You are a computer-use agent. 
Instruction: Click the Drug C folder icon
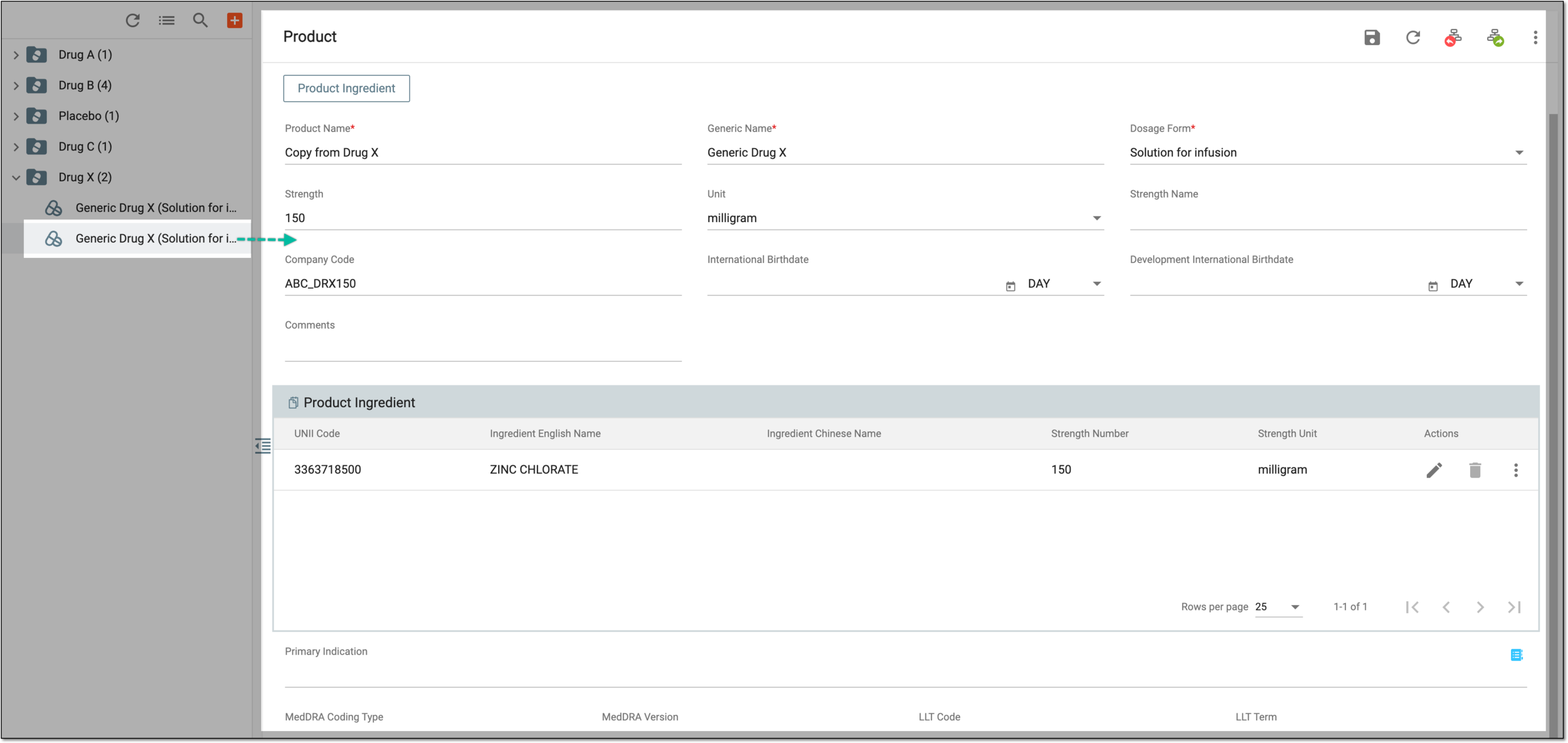37,147
